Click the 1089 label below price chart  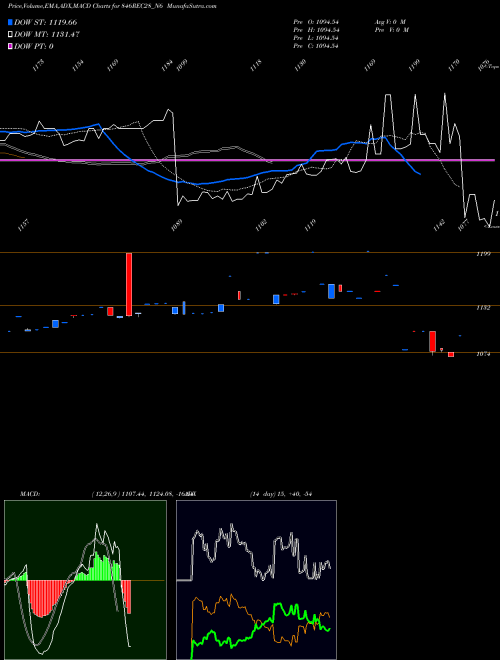point(177,226)
